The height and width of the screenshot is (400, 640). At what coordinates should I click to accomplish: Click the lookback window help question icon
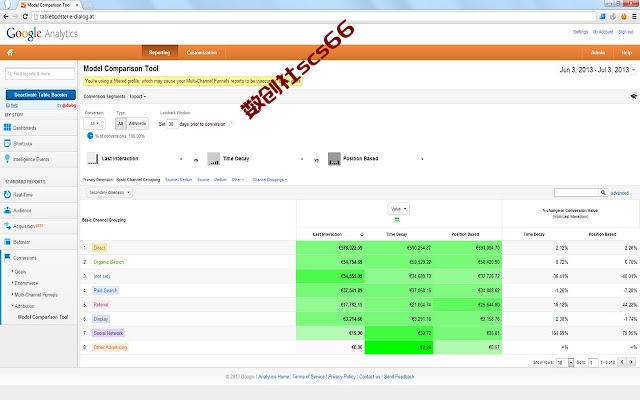pyautogui.click(x=231, y=123)
